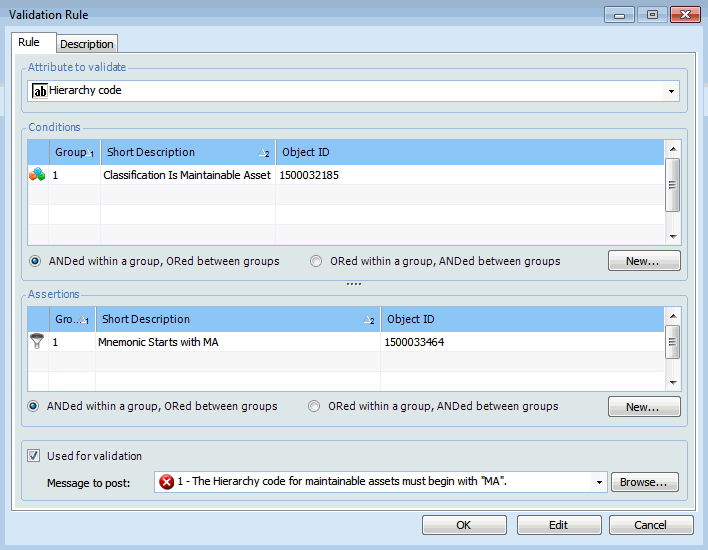Screen dimensions: 708x550
Task: Click the red error icon in message
Action: (x=166, y=482)
